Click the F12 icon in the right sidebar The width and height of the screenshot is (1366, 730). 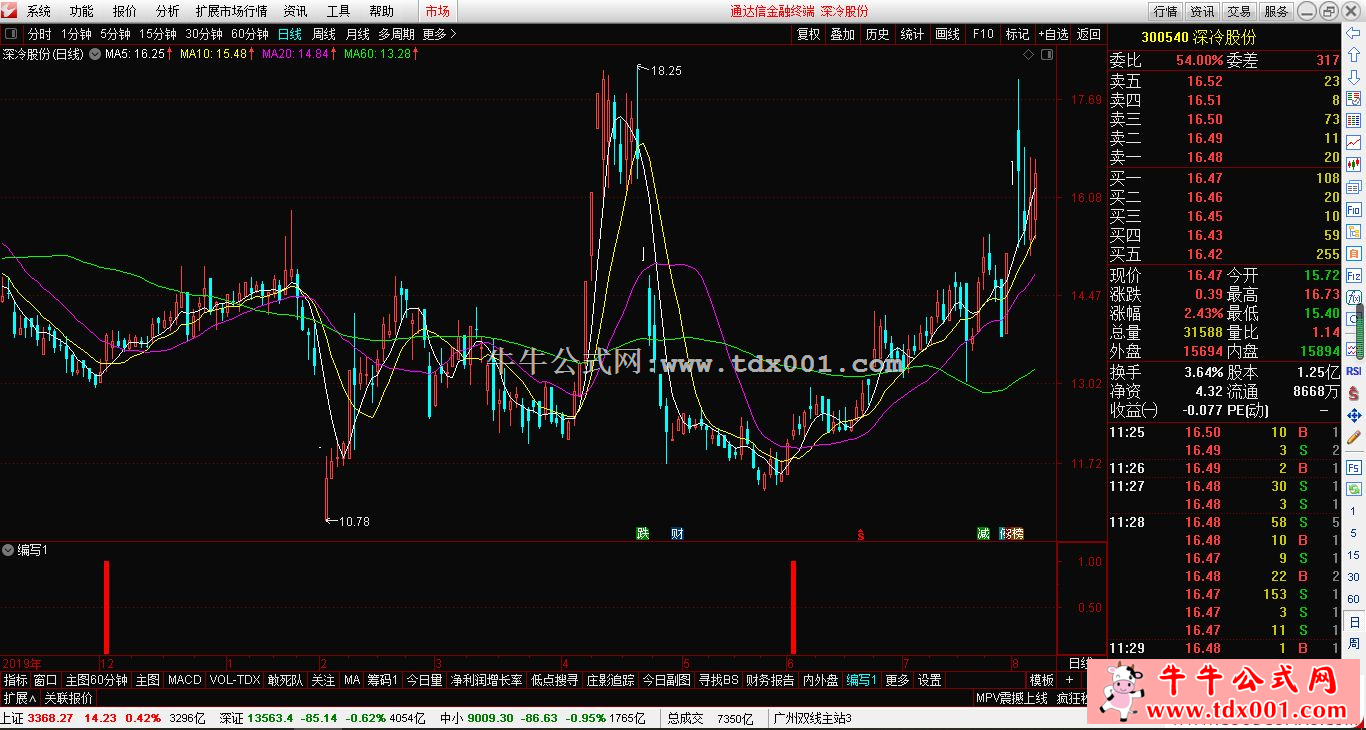click(1354, 274)
